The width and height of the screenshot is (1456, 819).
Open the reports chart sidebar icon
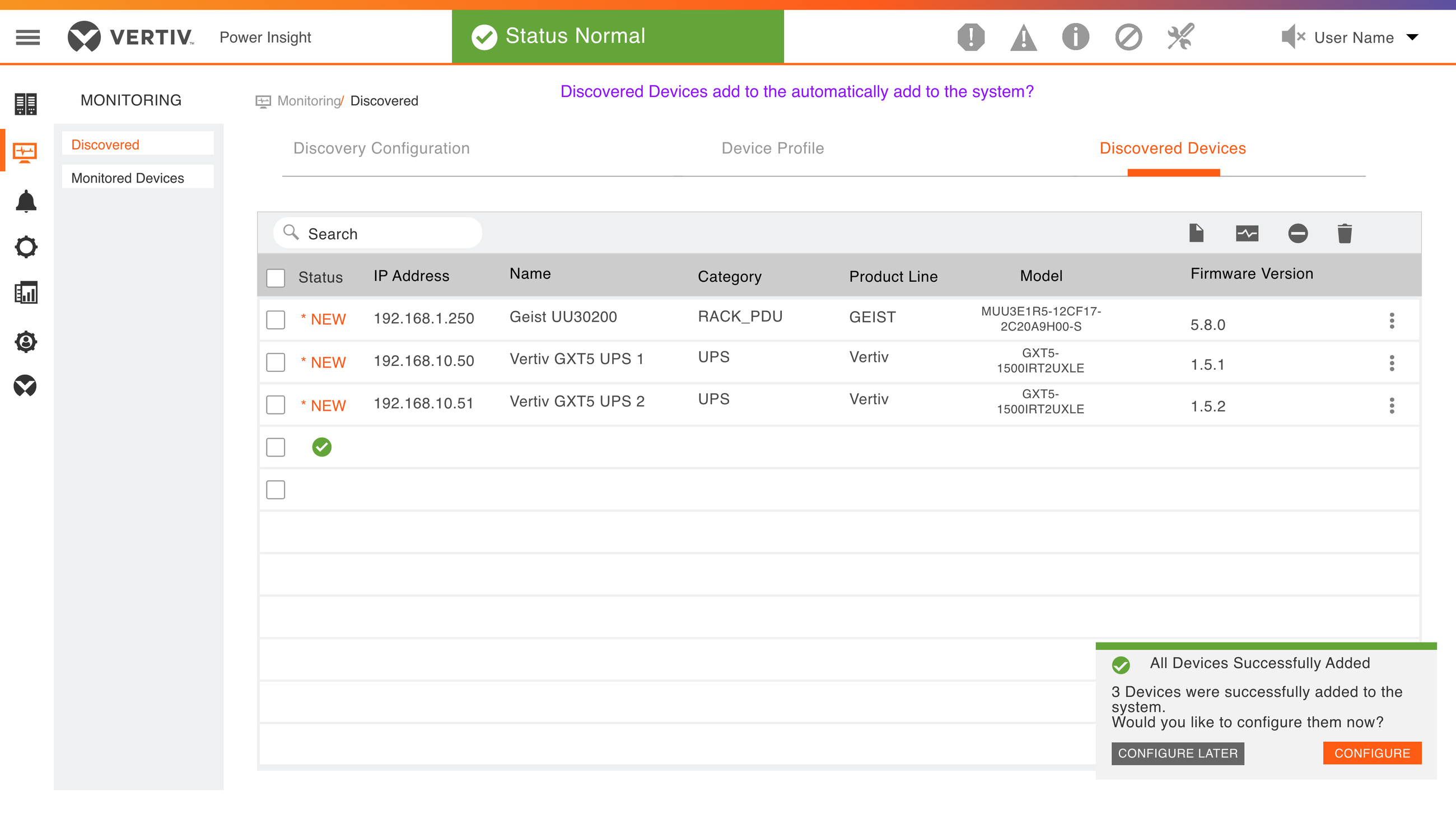26,292
